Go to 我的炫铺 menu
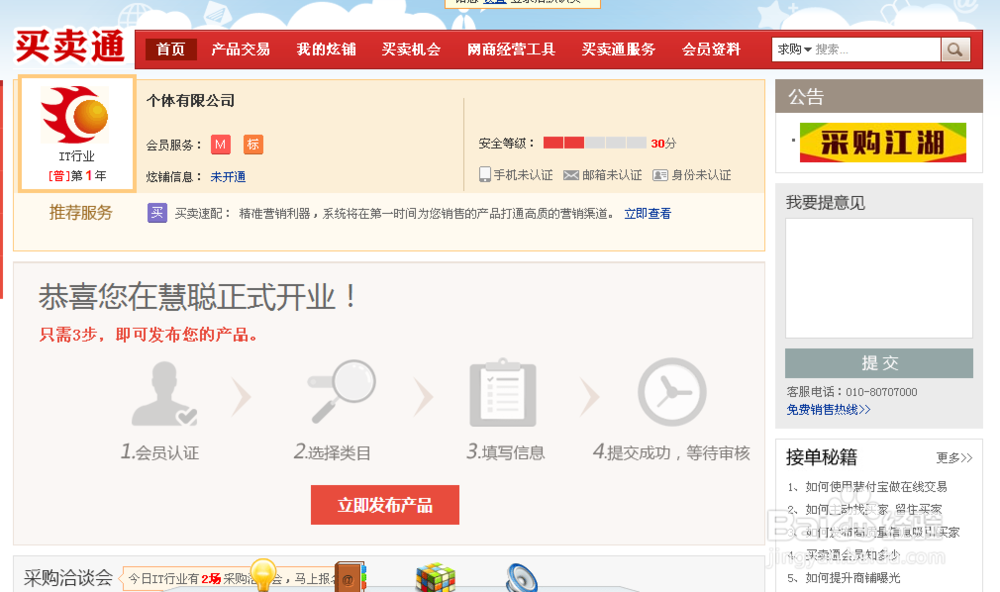 pyautogui.click(x=326, y=49)
